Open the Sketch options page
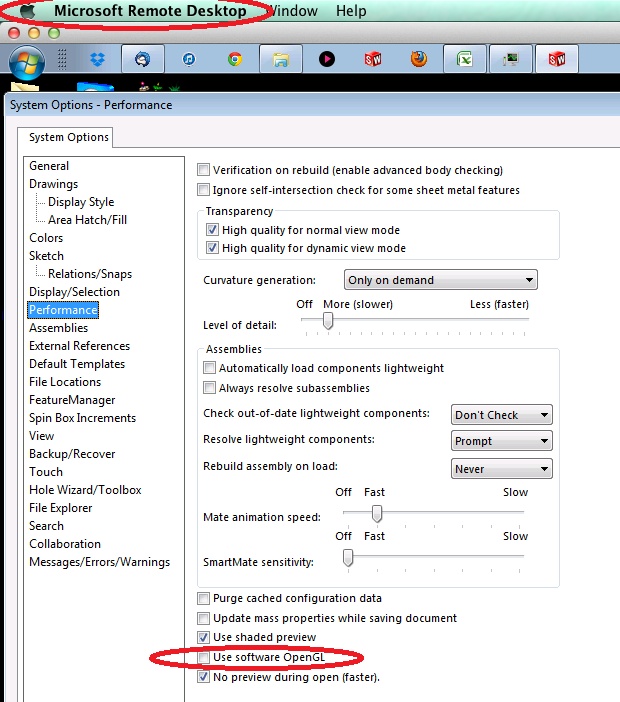The image size is (620, 702). (x=46, y=256)
